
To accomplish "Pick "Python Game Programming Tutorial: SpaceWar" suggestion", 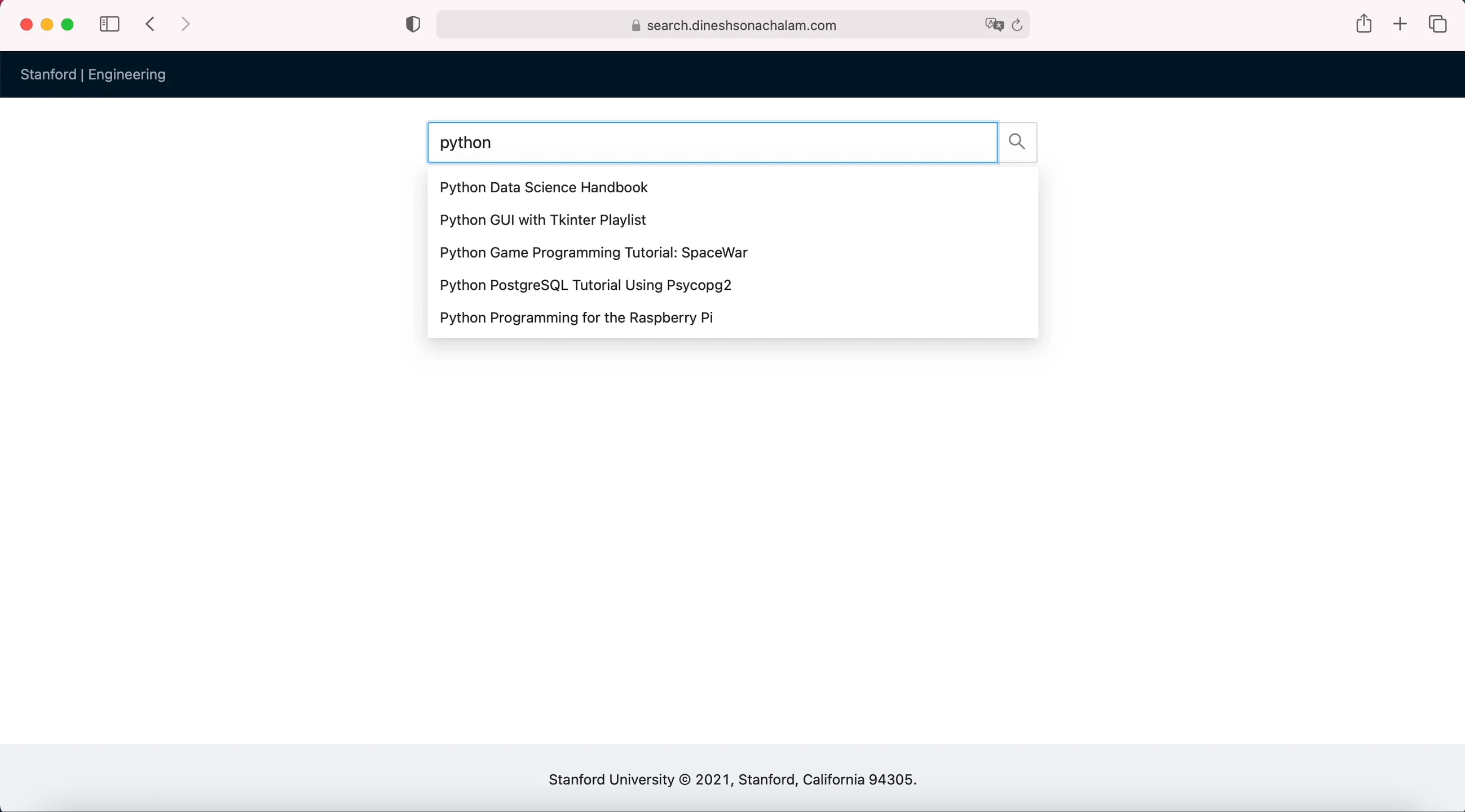I will click(593, 253).
